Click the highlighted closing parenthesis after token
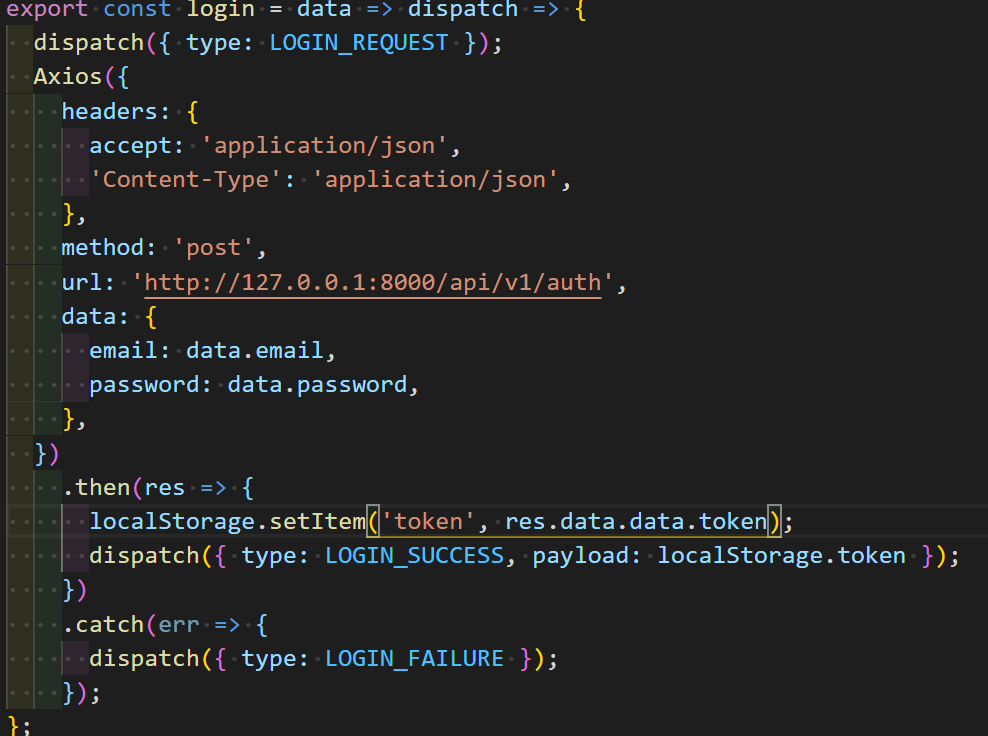The width and height of the screenshot is (988, 736). (x=774, y=522)
